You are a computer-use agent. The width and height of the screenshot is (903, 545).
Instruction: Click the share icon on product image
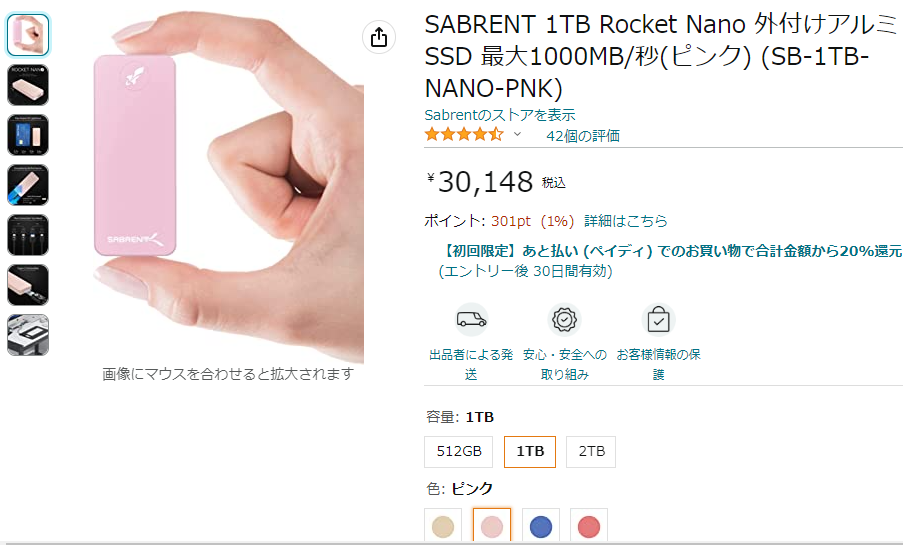[x=379, y=37]
